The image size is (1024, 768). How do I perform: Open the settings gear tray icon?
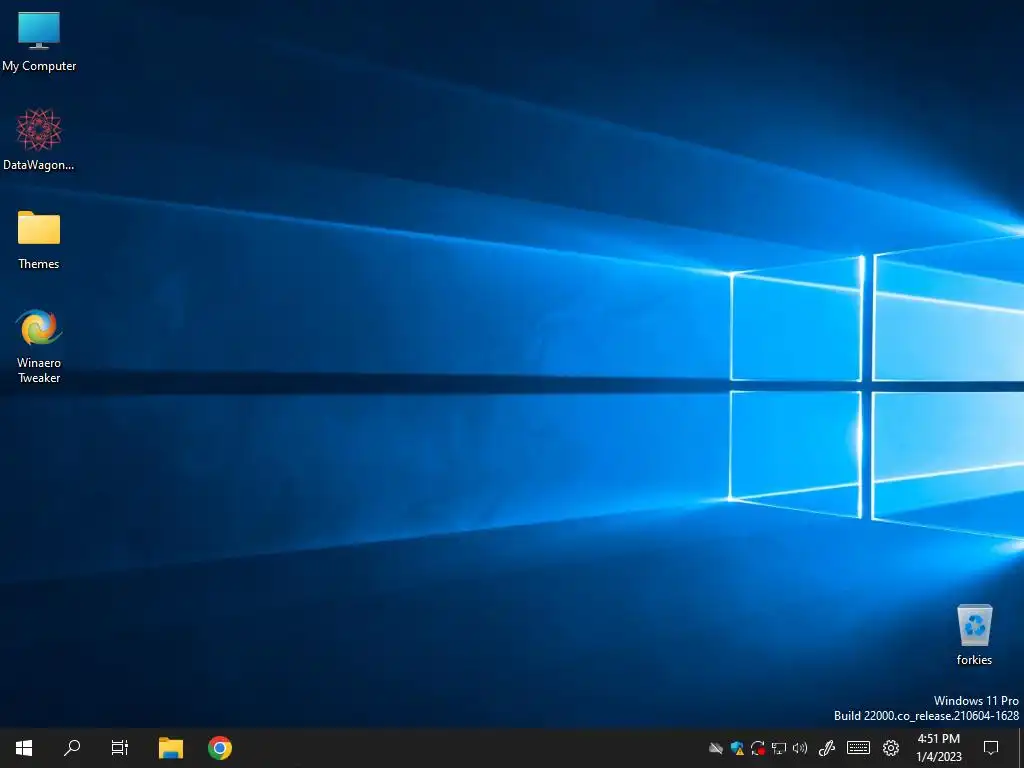click(x=891, y=748)
